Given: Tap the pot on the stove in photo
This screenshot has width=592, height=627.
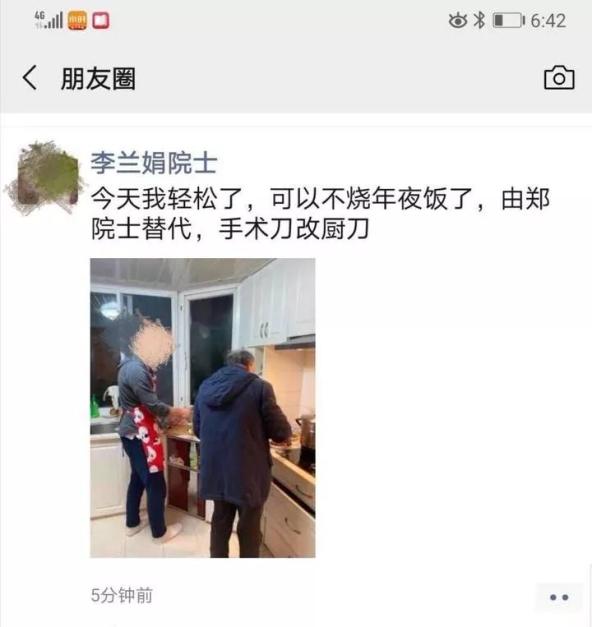Looking at the screenshot, I should [306, 433].
